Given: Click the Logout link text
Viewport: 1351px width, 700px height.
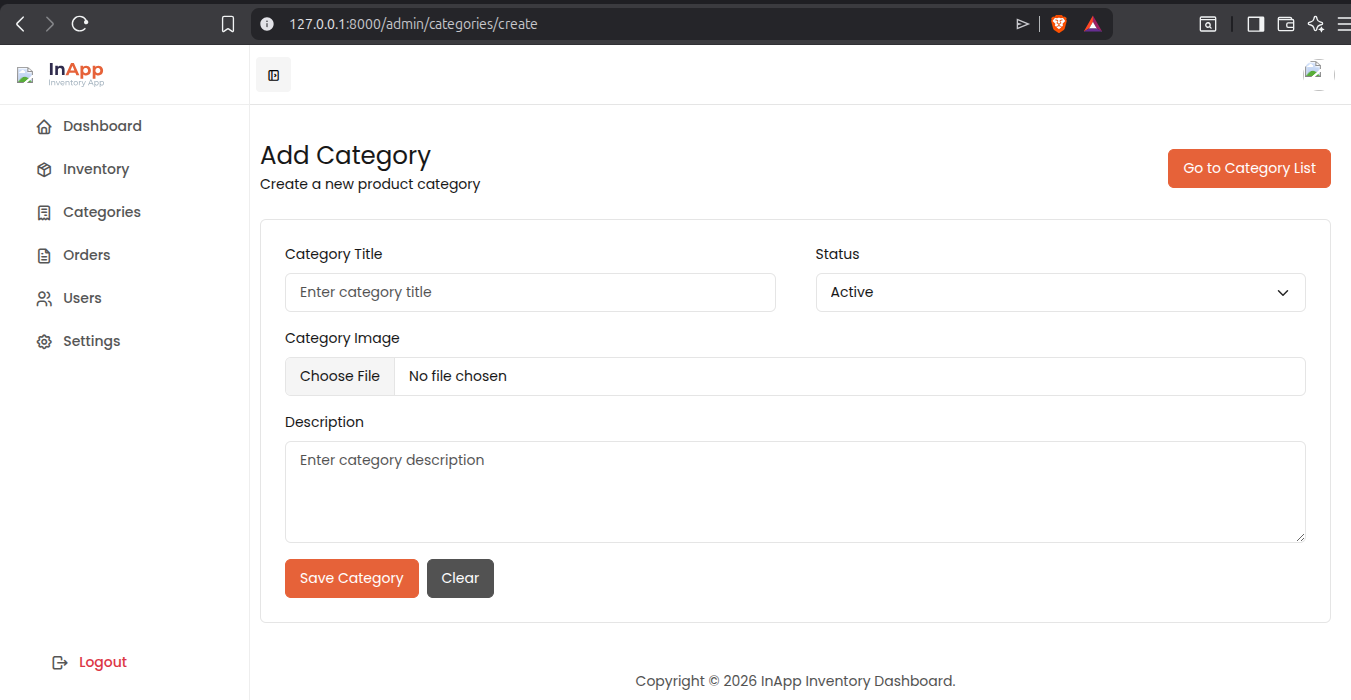Looking at the screenshot, I should click(x=103, y=662).
